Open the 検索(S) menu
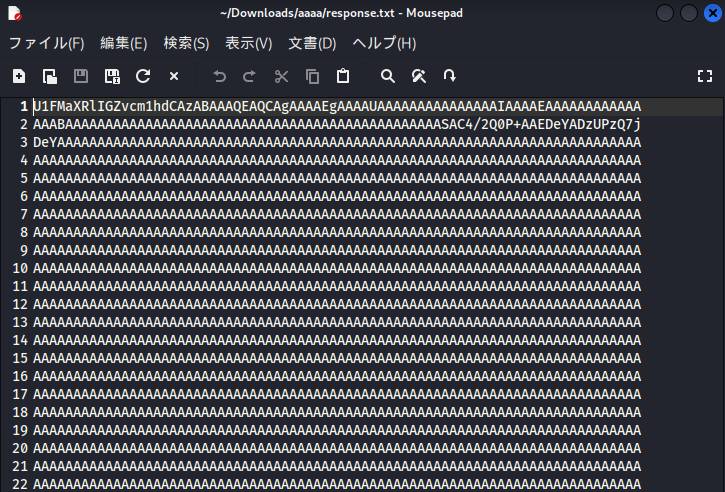 click(186, 43)
